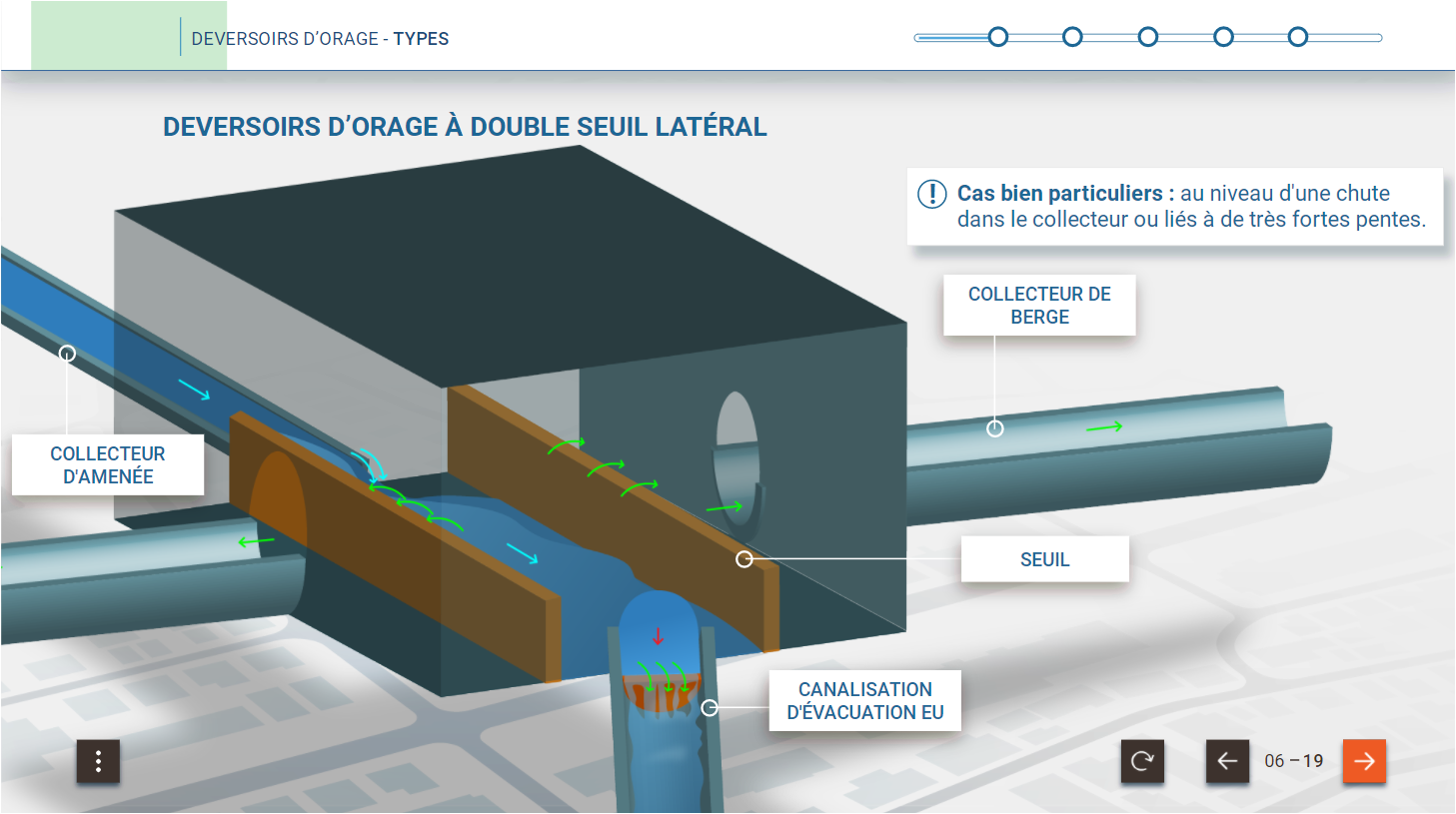The height and width of the screenshot is (814, 1456).
Task: Click the exclamation info icon in note
Action: (931, 194)
